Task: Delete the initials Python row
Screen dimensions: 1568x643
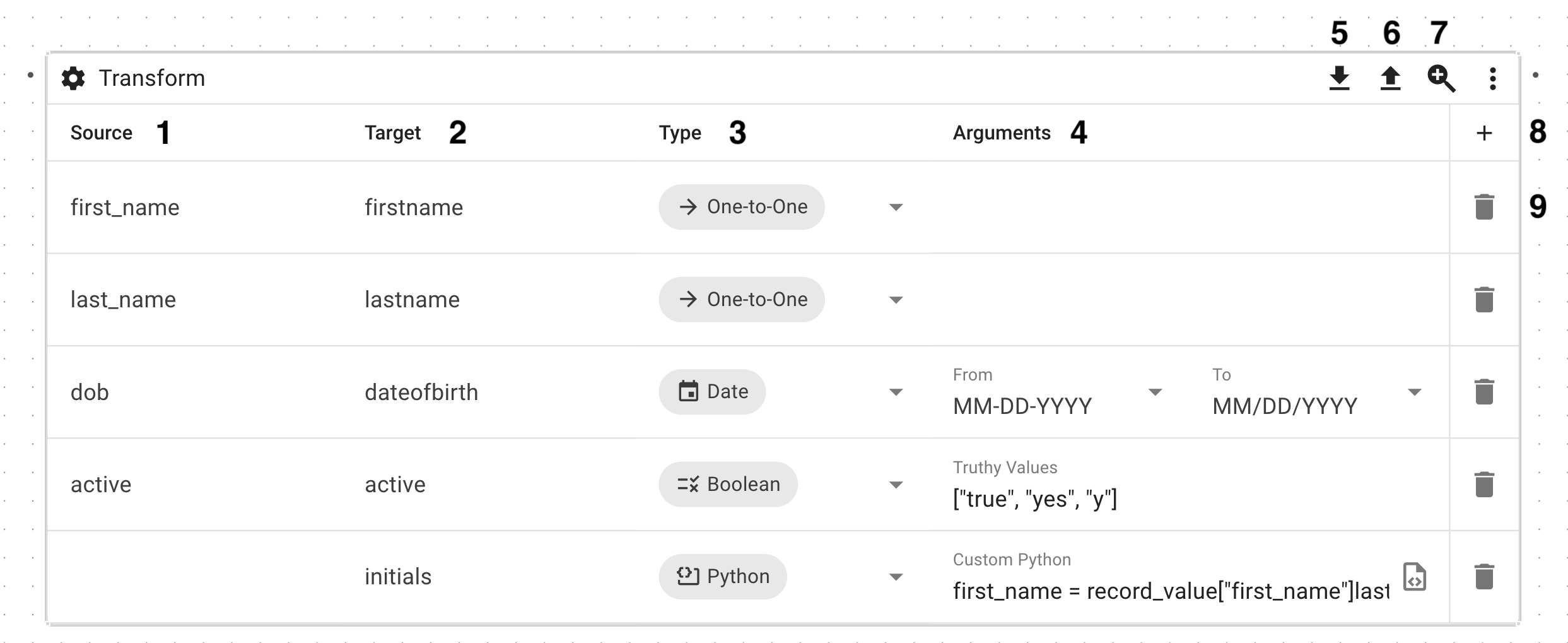Action: tap(1484, 577)
